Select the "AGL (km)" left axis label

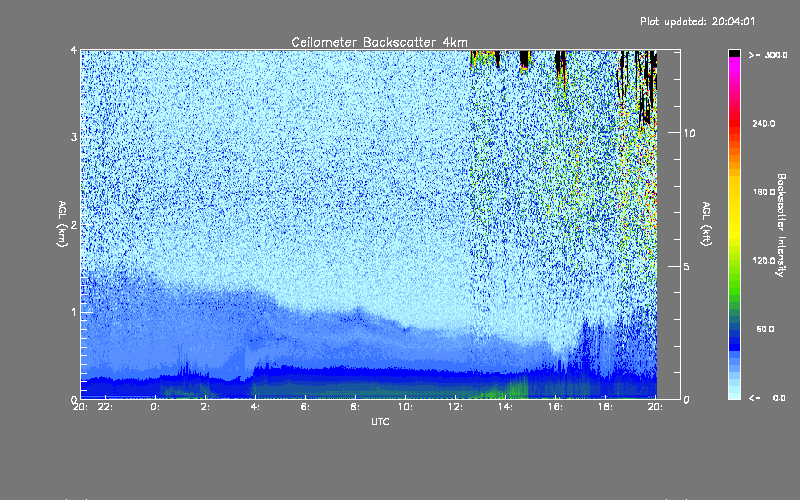point(62,224)
